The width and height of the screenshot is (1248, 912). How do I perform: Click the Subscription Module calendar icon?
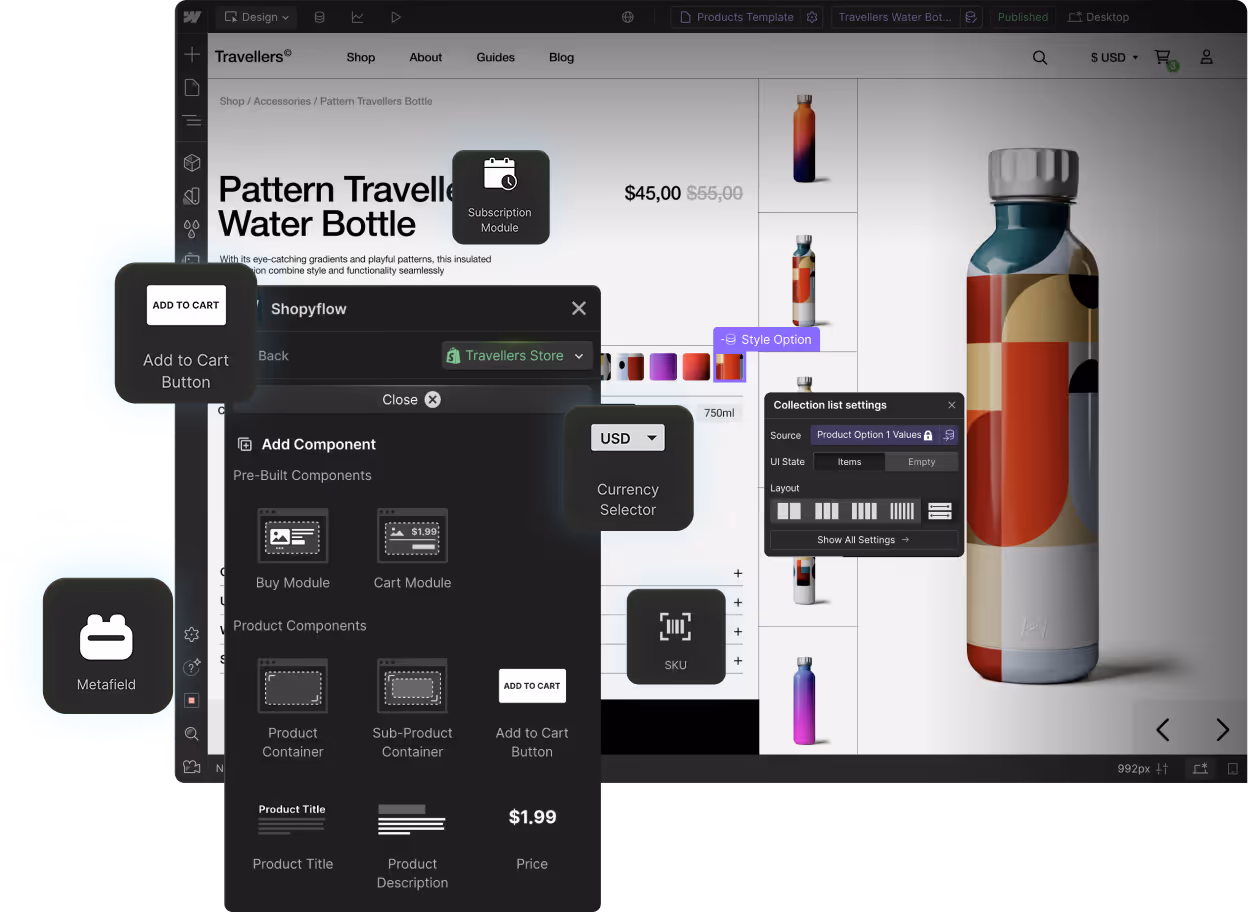(500, 174)
